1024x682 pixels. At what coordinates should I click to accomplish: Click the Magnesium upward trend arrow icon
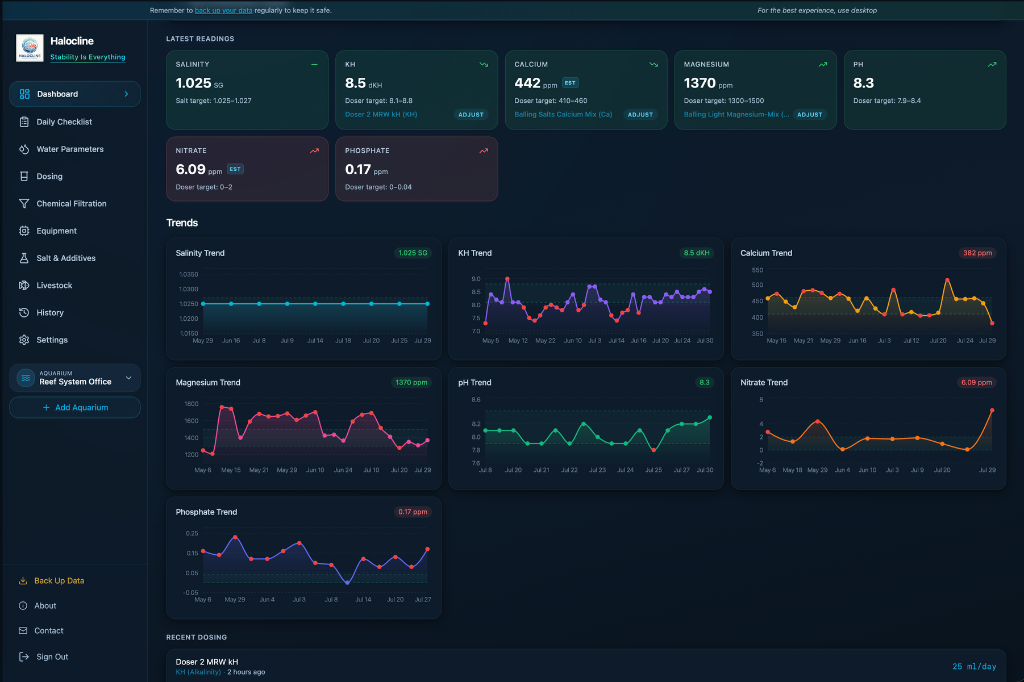[x=823, y=65]
